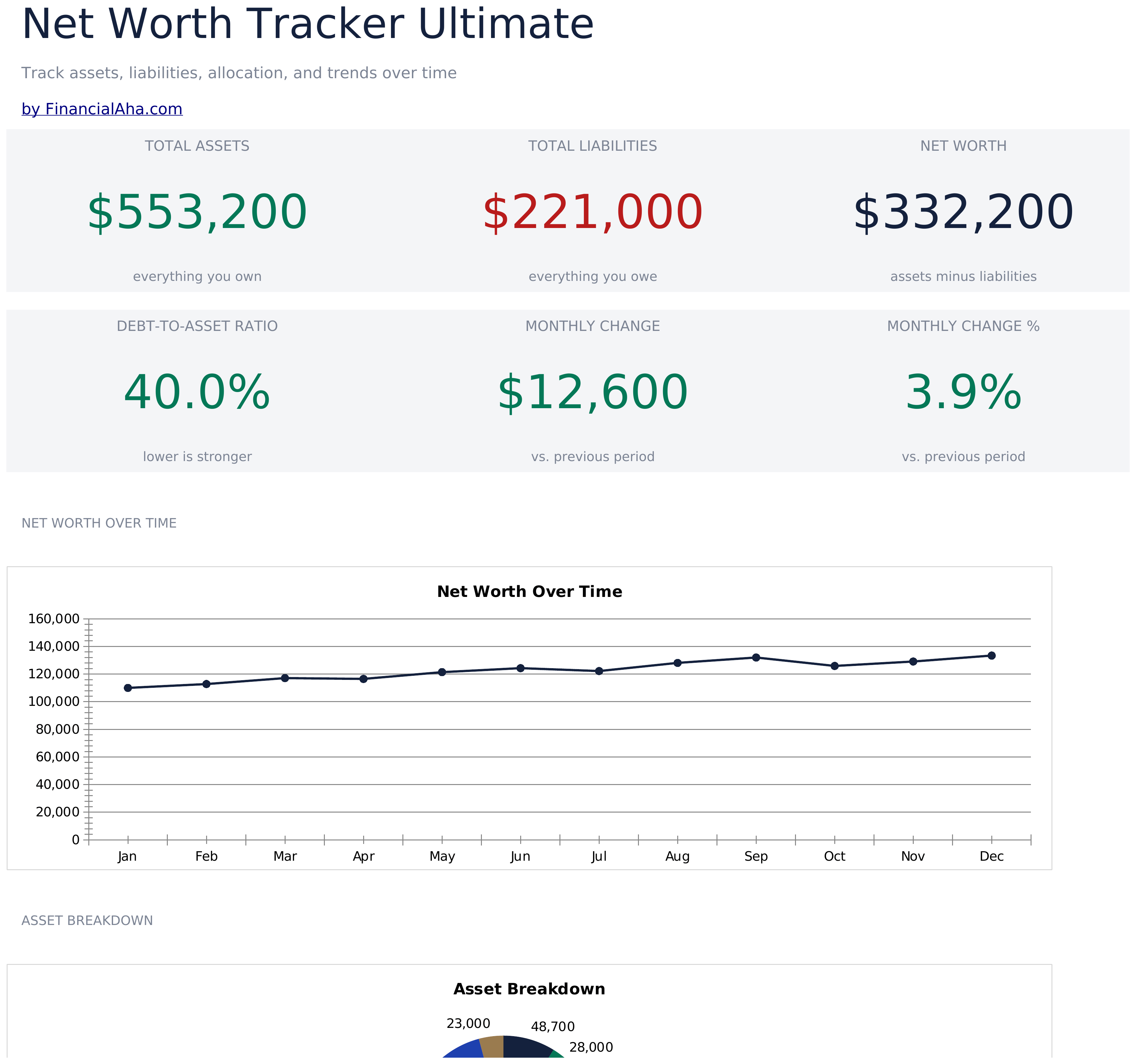Click the 100,000 y-axis label

pos(54,702)
